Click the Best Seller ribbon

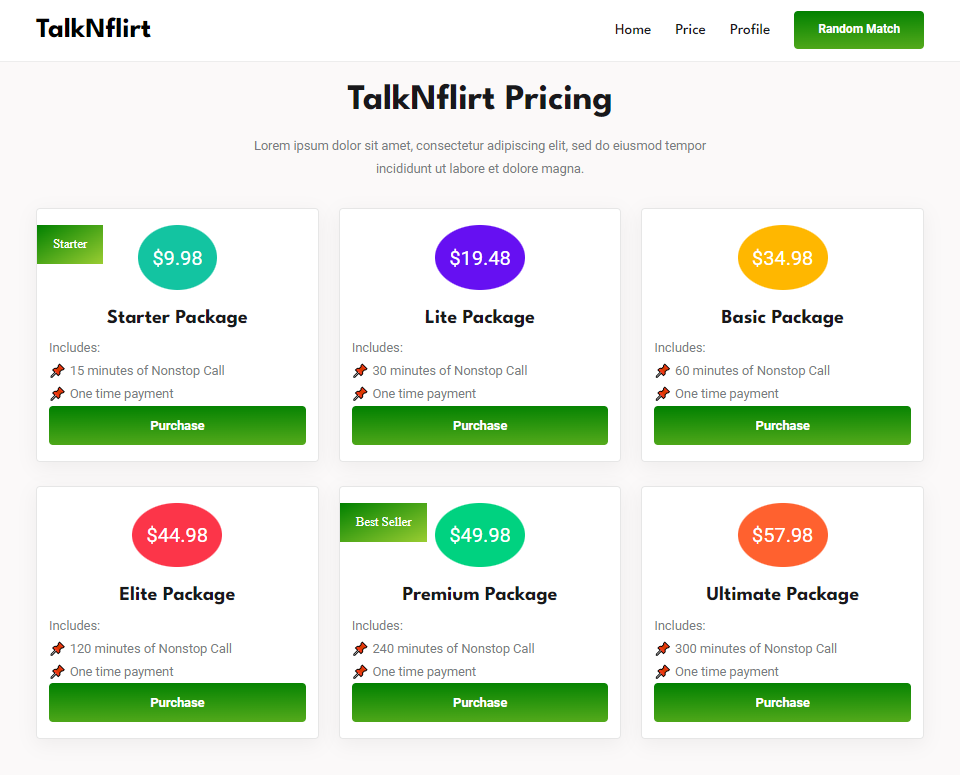coord(383,521)
